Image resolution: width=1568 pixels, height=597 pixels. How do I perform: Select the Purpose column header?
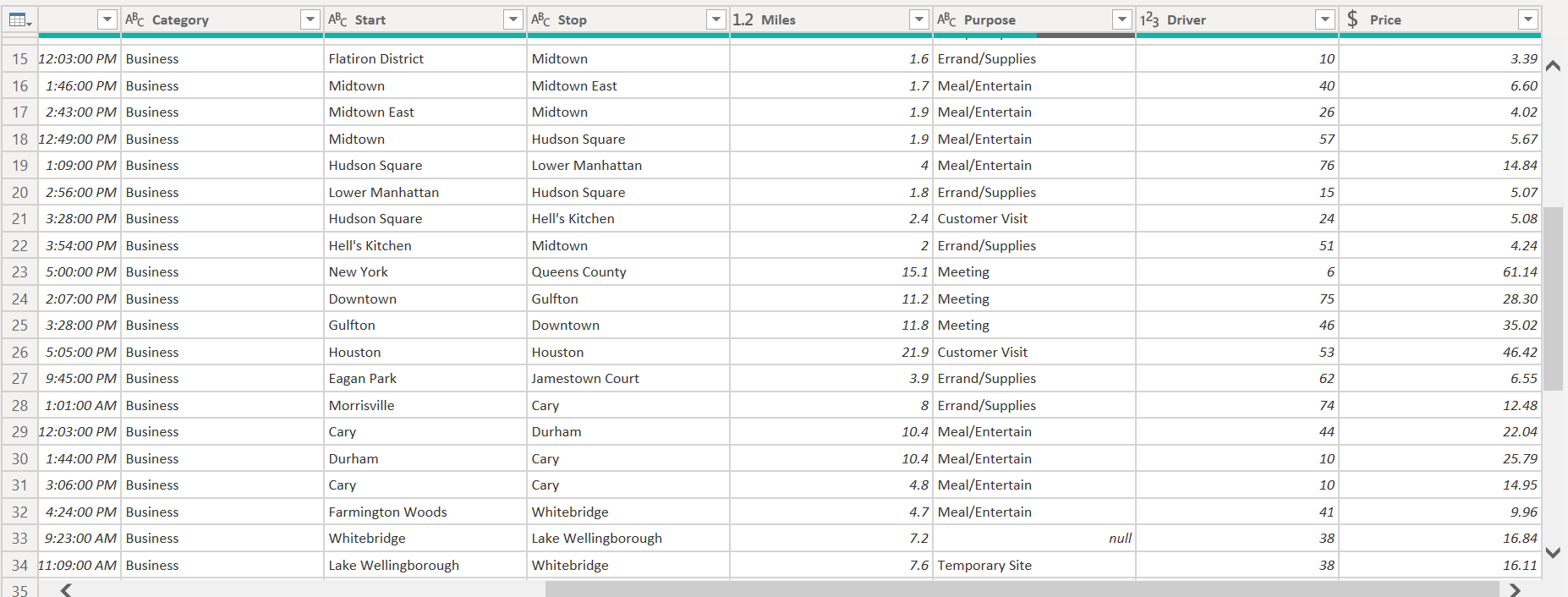(x=1034, y=19)
